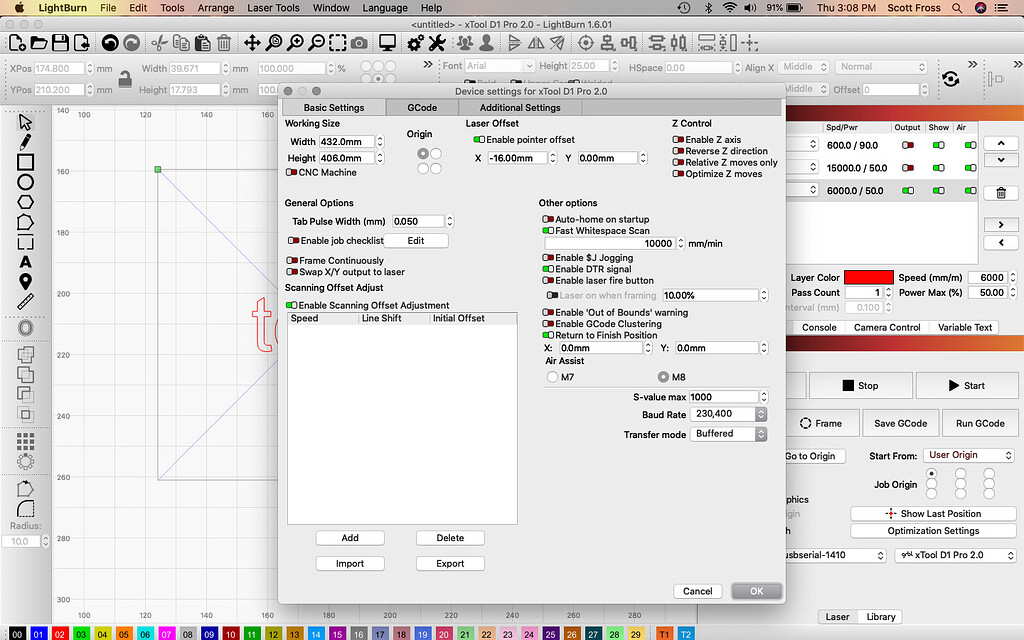Click the red Layer Color swatch
Image resolution: width=1024 pixels, height=640 pixels.
pyautogui.click(x=868, y=277)
